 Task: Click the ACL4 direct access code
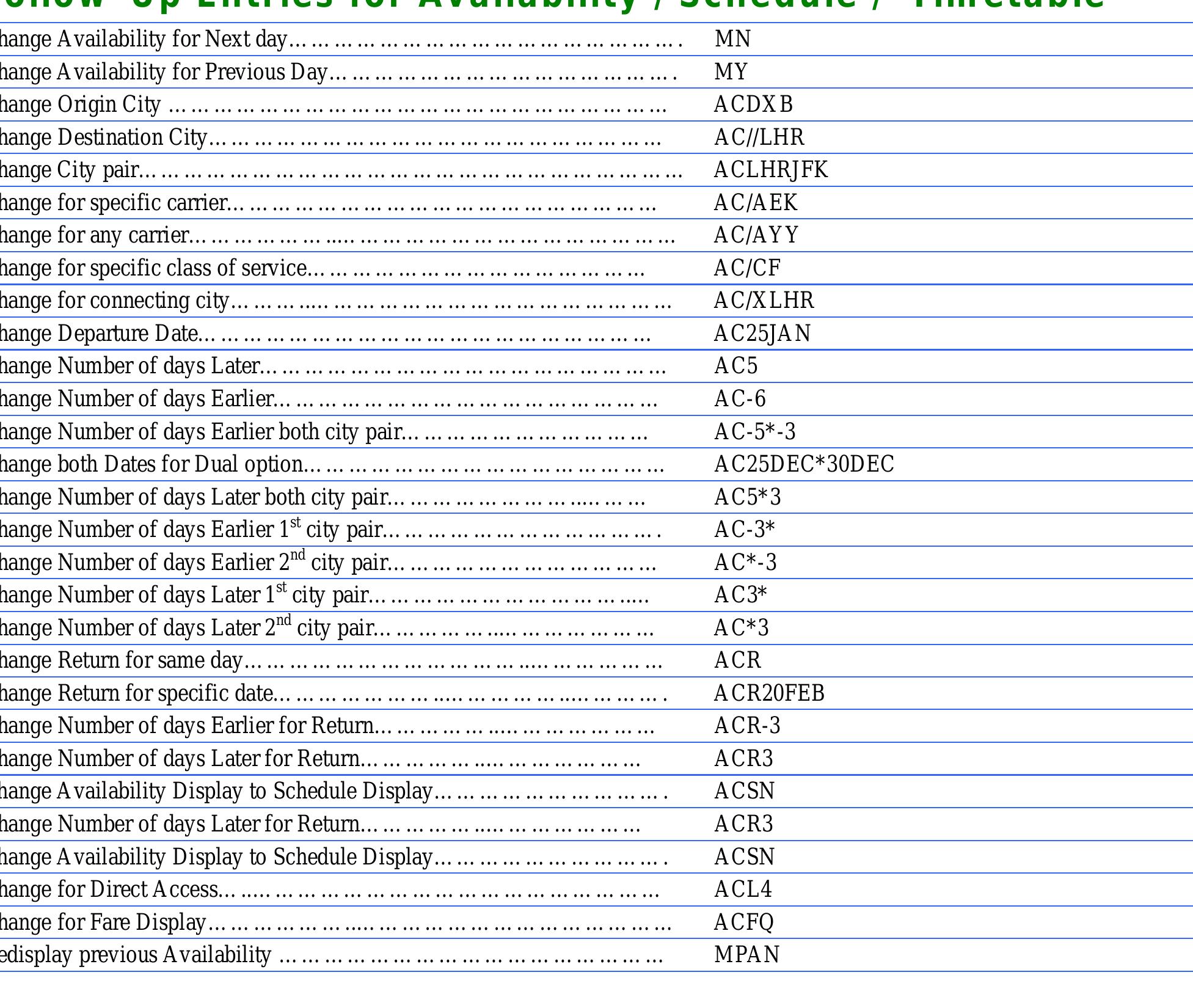point(743,889)
